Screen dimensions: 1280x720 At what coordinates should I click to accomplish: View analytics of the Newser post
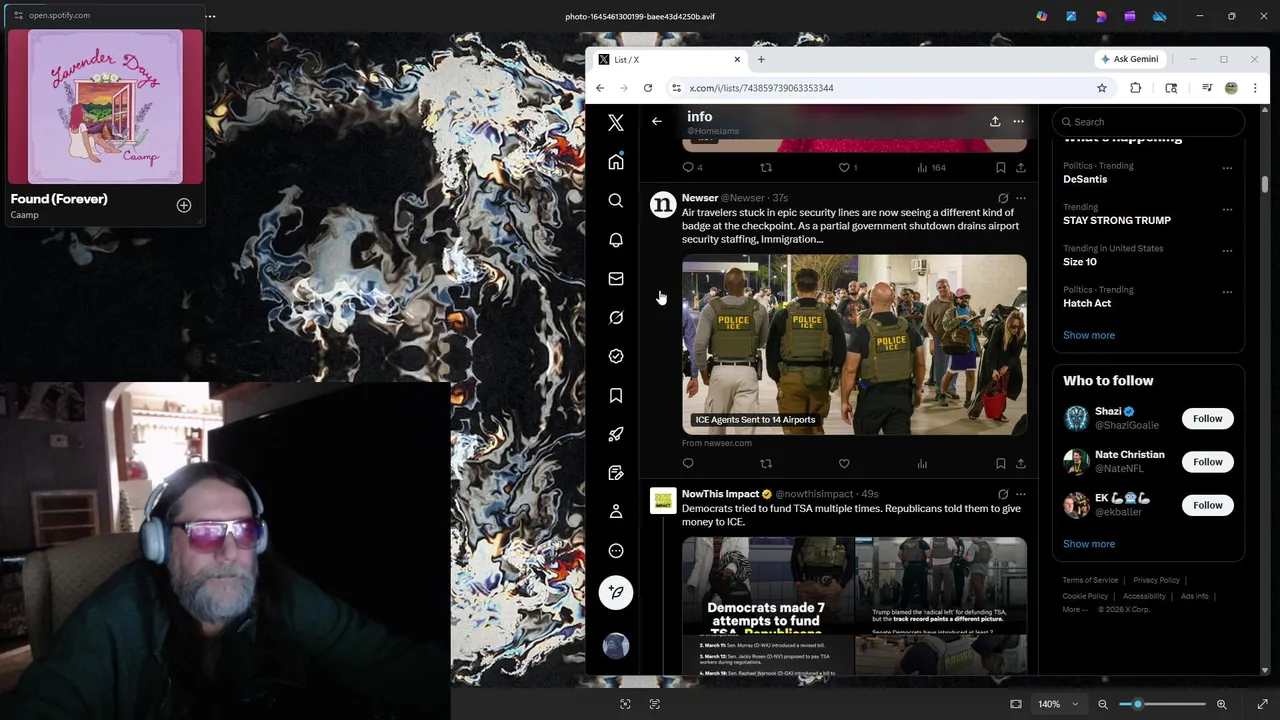pyautogui.click(x=922, y=464)
